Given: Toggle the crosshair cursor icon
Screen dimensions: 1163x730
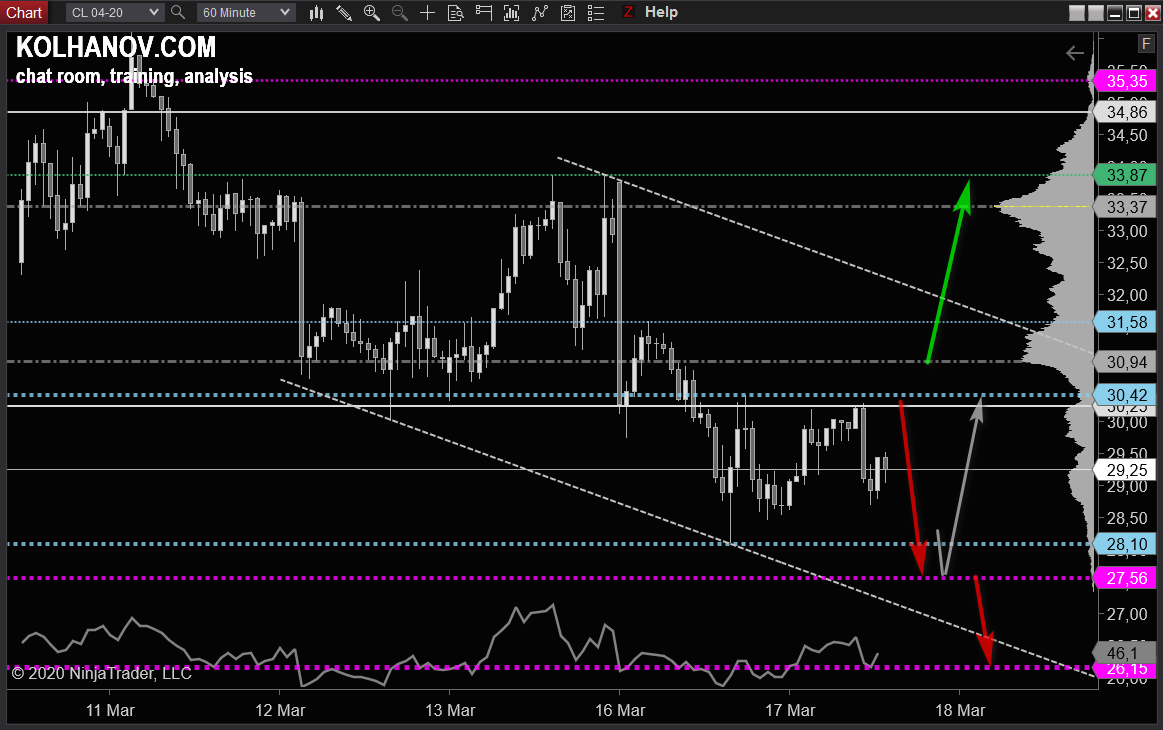Looking at the screenshot, I should pos(427,13).
